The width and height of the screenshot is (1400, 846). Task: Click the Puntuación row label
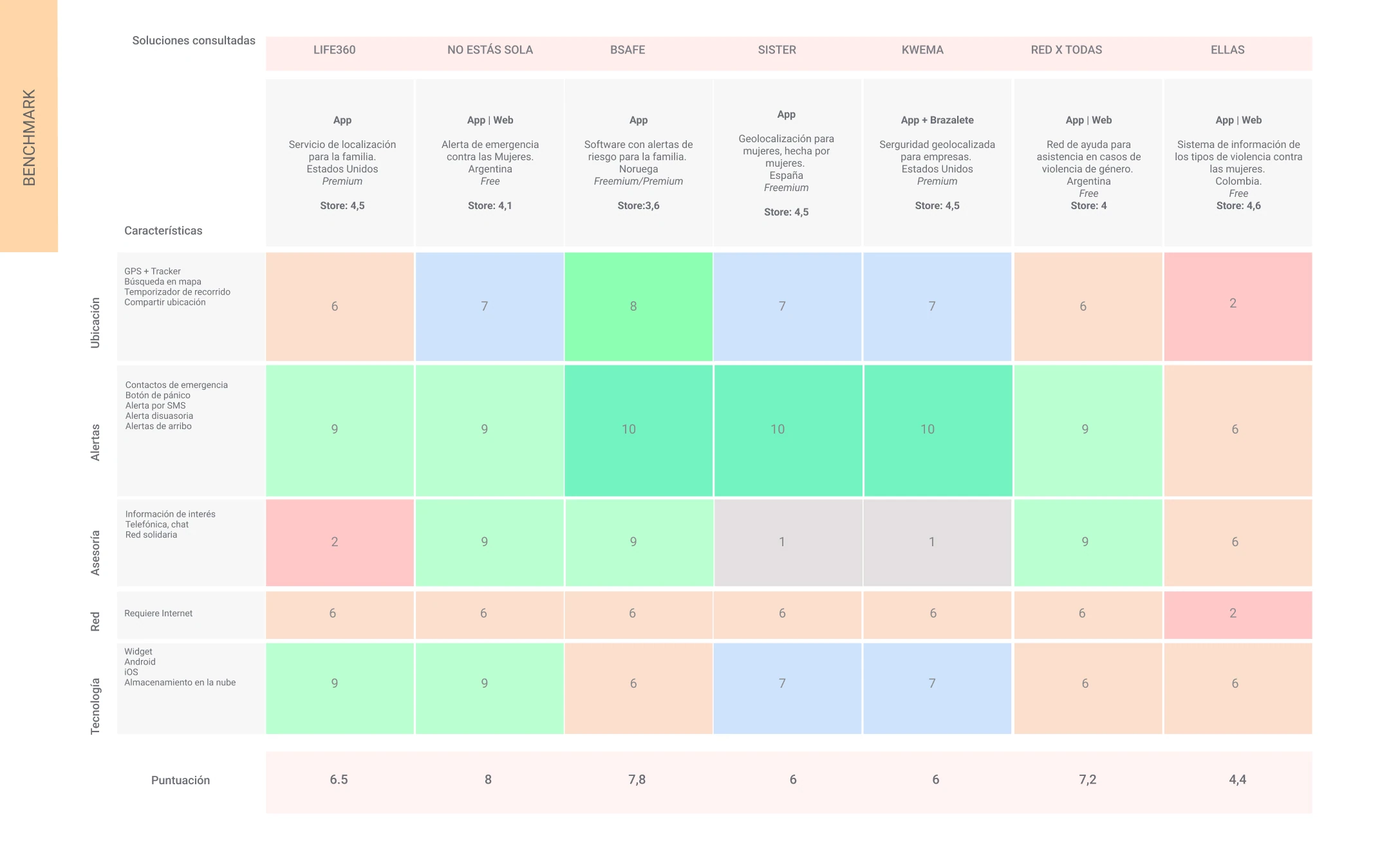coord(180,780)
